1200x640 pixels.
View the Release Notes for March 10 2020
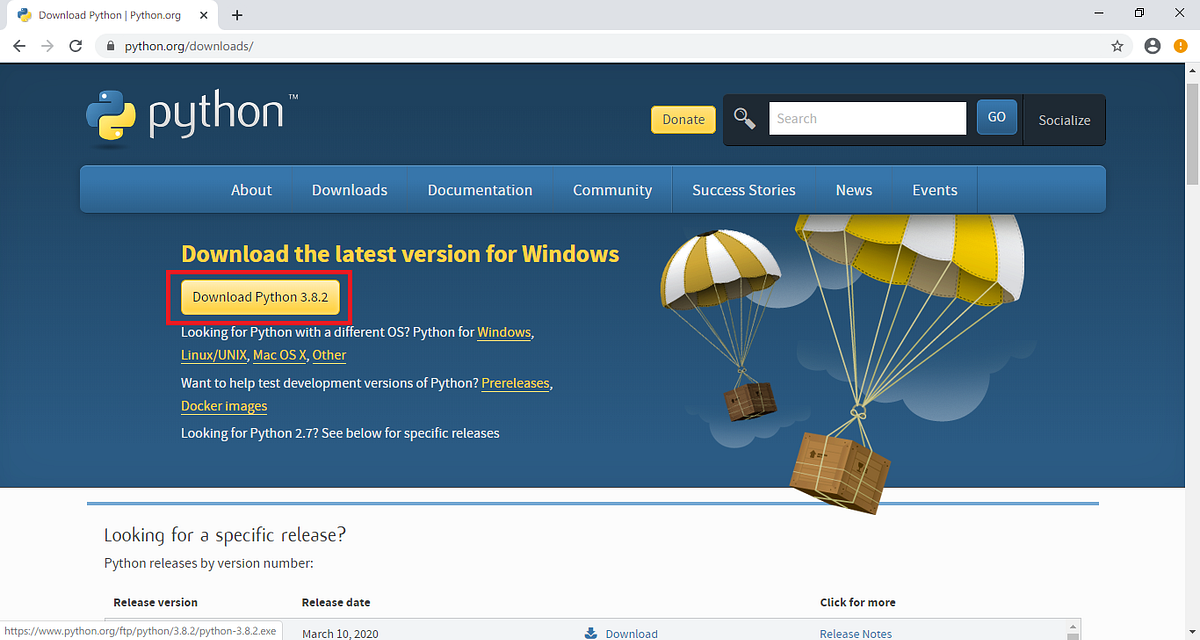click(x=855, y=632)
